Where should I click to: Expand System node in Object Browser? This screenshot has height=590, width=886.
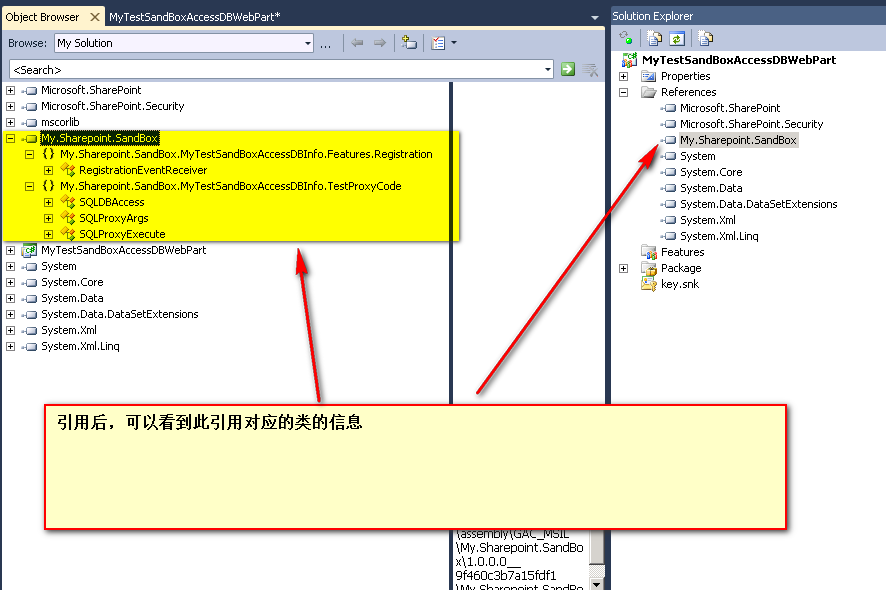click(x=10, y=266)
